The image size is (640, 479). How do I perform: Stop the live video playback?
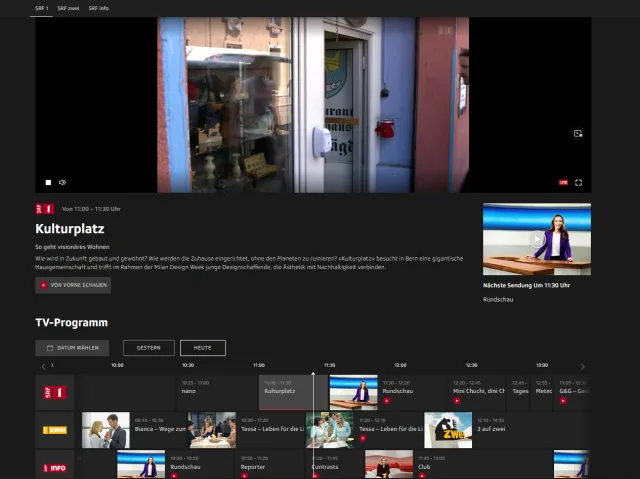point(47,183)
